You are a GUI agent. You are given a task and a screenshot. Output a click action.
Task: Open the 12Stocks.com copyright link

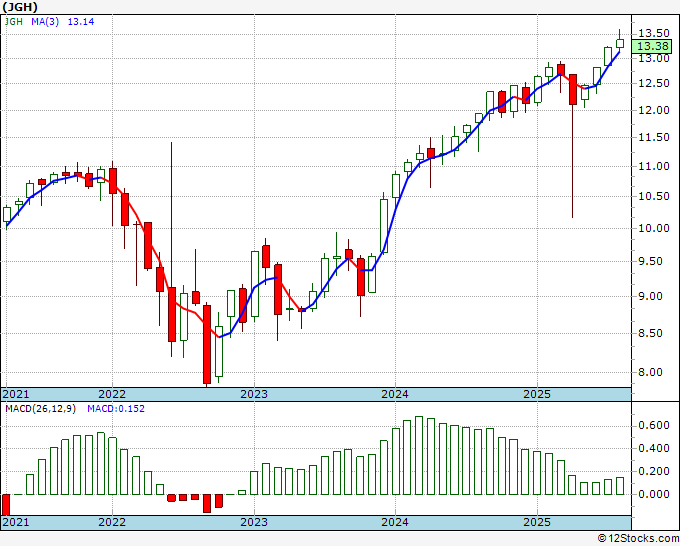(638, 539)
